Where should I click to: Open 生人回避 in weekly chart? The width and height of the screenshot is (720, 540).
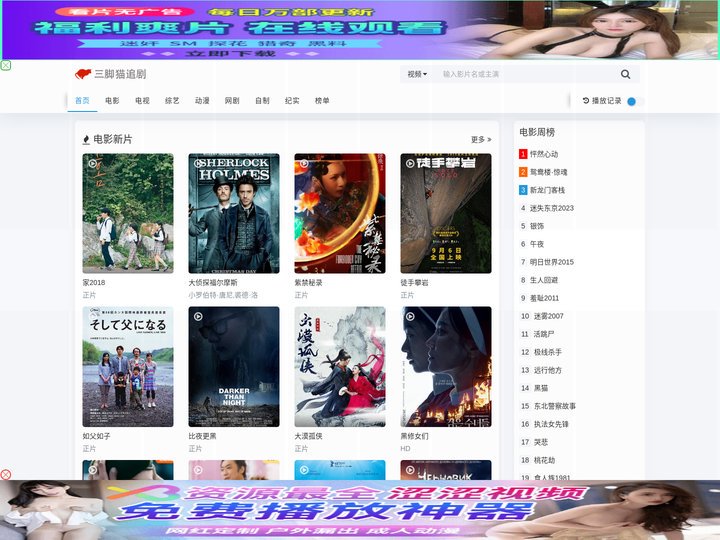coord(544,280)
